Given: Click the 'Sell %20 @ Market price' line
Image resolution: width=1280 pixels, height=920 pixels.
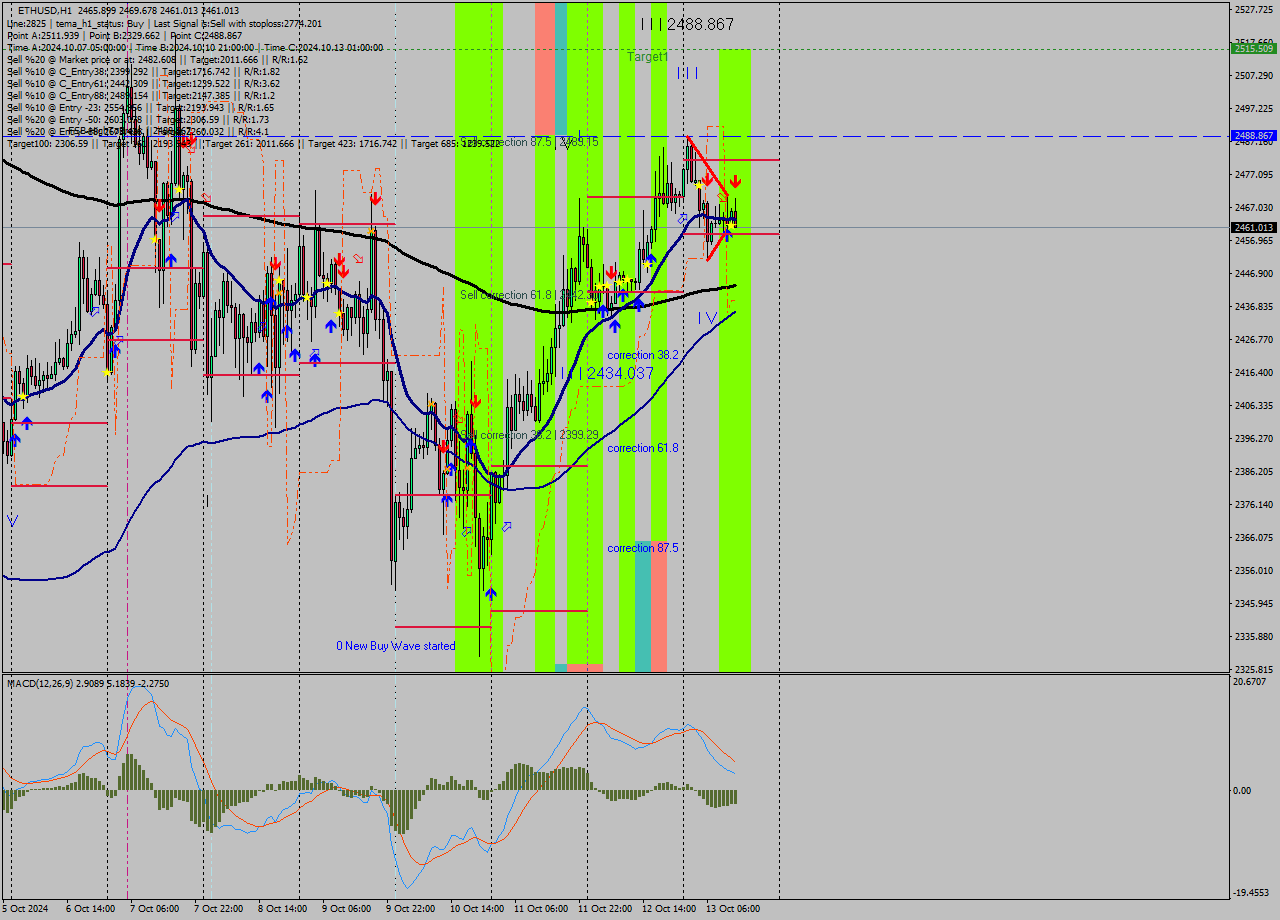Looking at the screenshot, I should click(157, 59).
